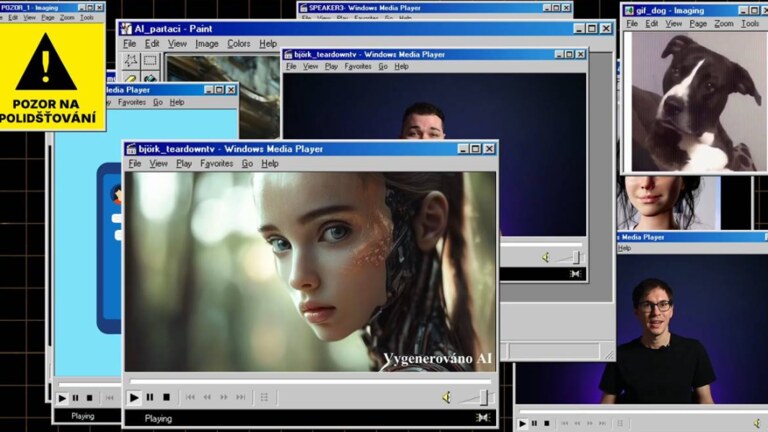Click the Preview grid icon in front player
This screenshot has height=432, width=768.
(x=264, y=397)
